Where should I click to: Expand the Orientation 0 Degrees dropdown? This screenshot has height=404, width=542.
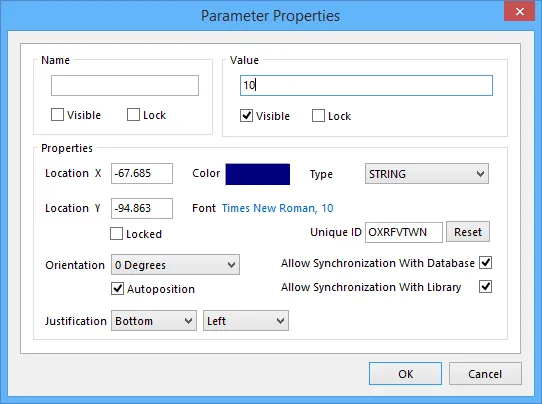pyautogui.click(x=175, y=265)
